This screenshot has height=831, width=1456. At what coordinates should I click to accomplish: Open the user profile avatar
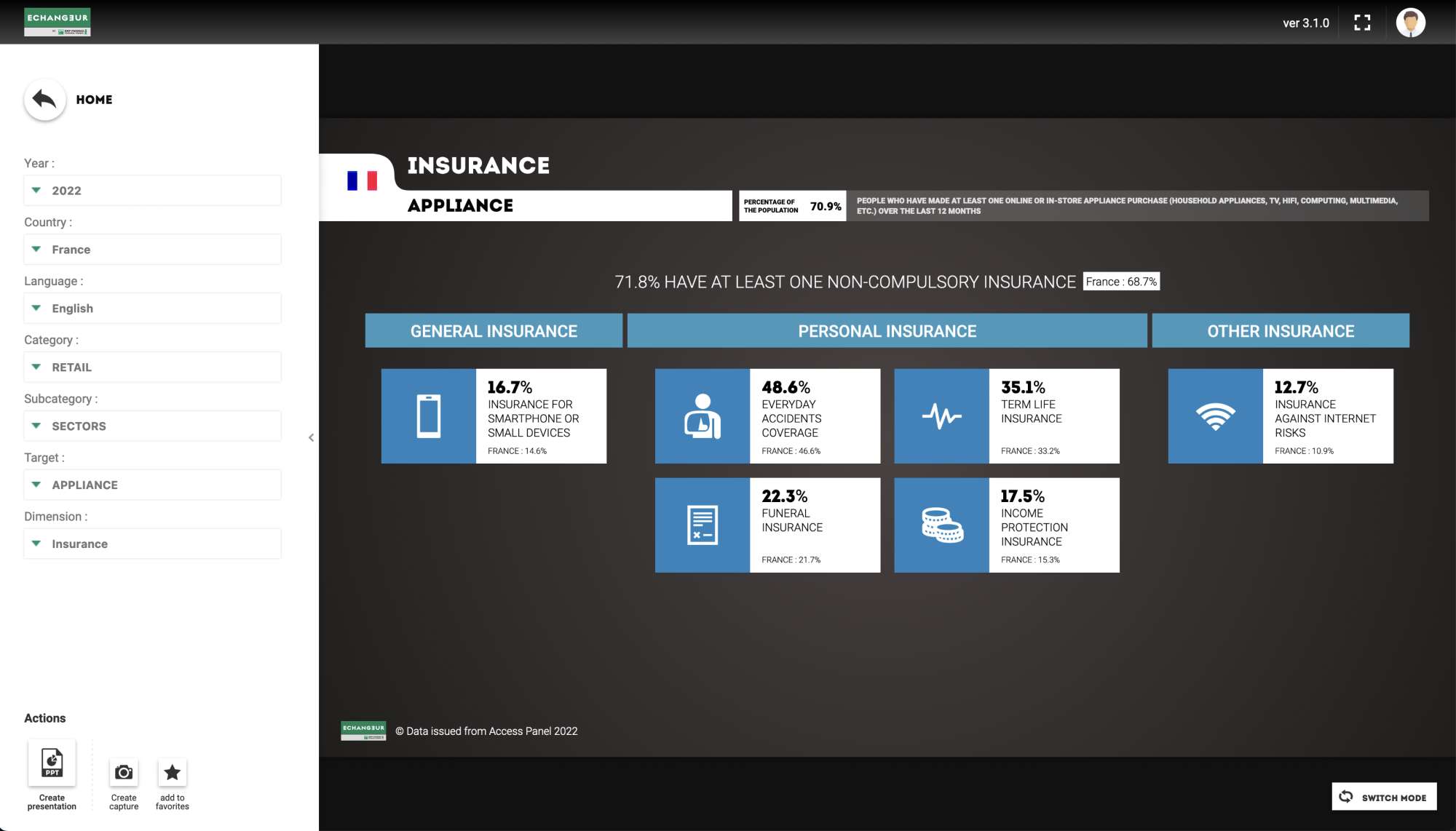(1410, 23)
